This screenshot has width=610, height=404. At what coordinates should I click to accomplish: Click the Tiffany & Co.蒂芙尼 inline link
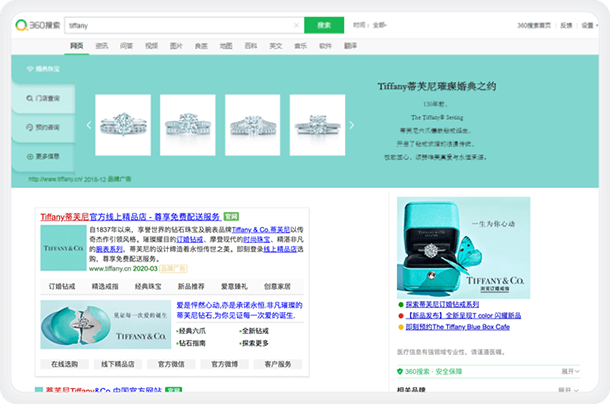[261, 230]
